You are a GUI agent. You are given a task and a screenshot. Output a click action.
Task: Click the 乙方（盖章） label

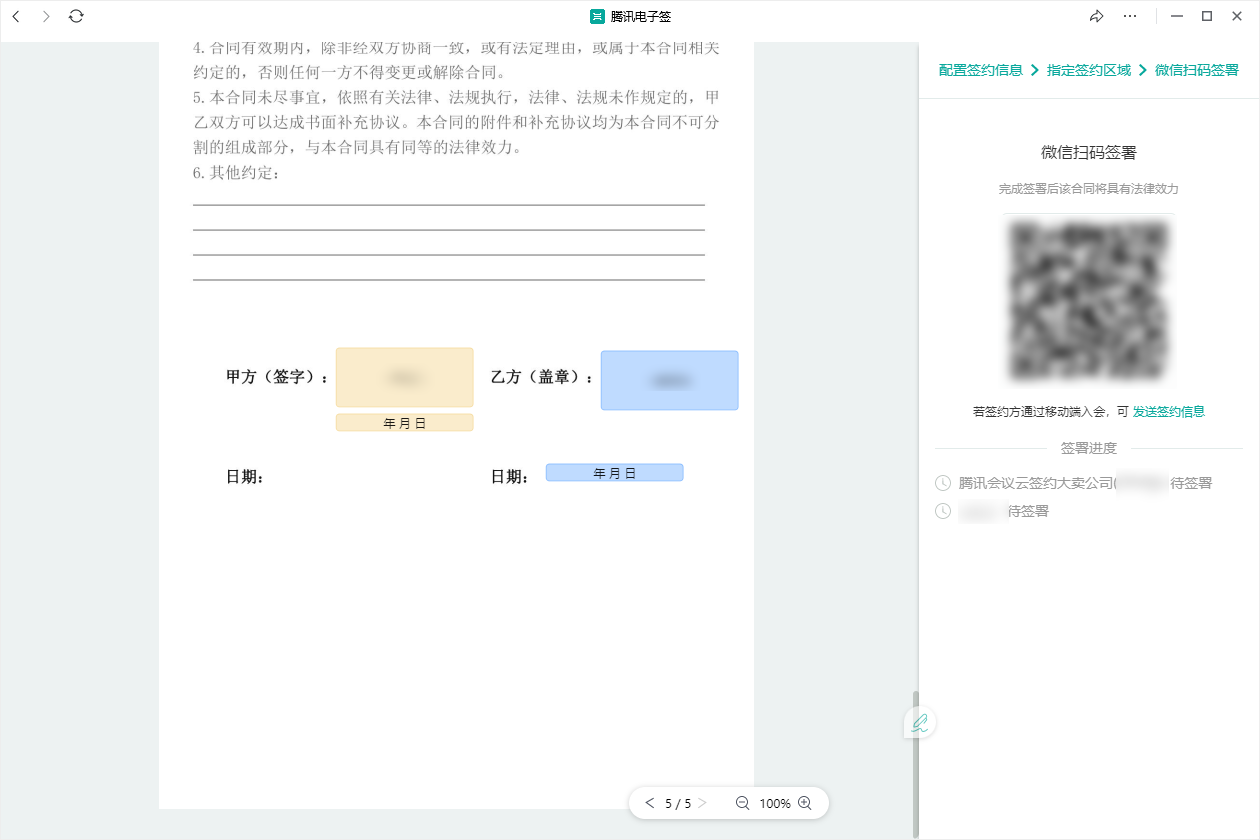click(543, 377)
